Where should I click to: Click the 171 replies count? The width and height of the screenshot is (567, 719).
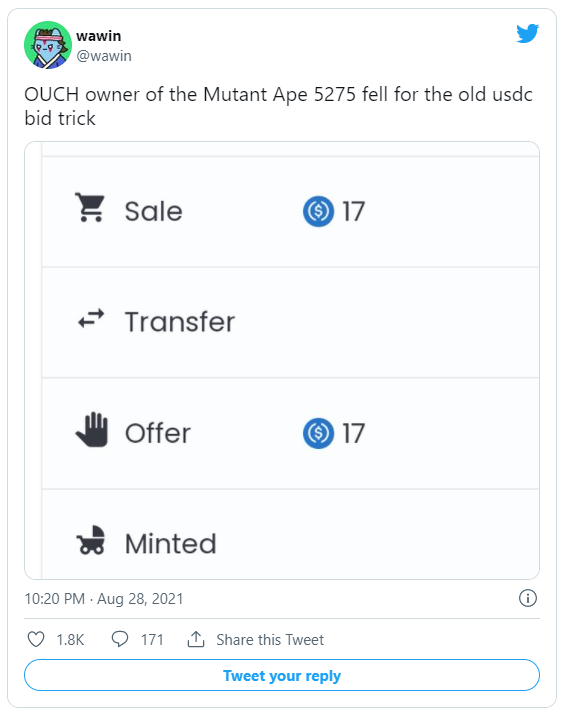[x=152, y=640]
